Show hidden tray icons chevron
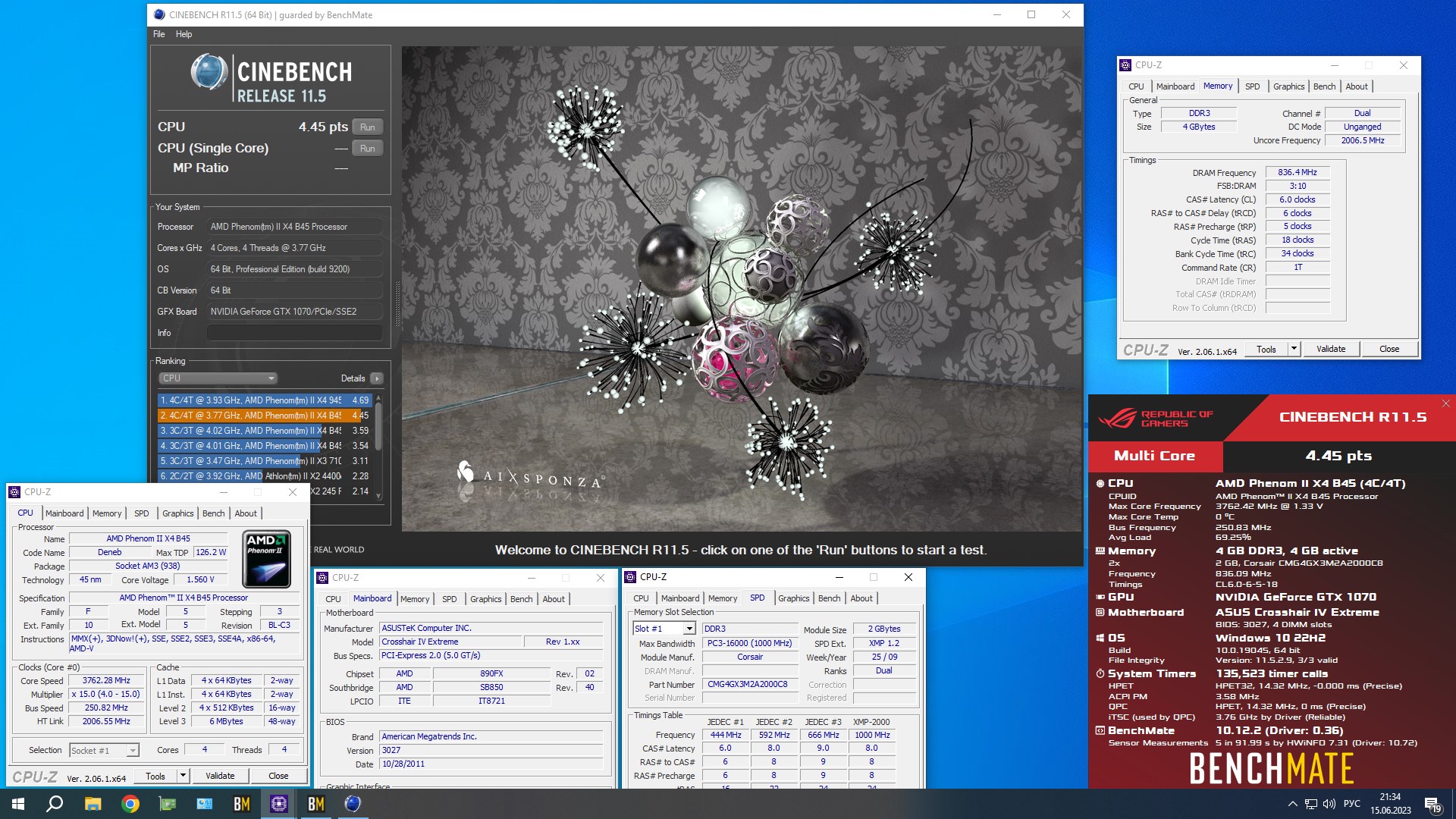1456x819 pixels. (x=1292, y=804)
